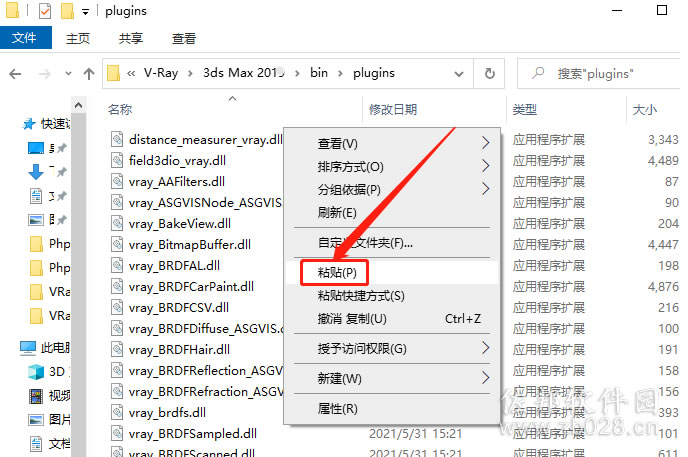Viewport: 688px width, 457px height.
Task: Click the Properties checkmark quick access icon
Action: pyautogui.click(x=45, y=11)
